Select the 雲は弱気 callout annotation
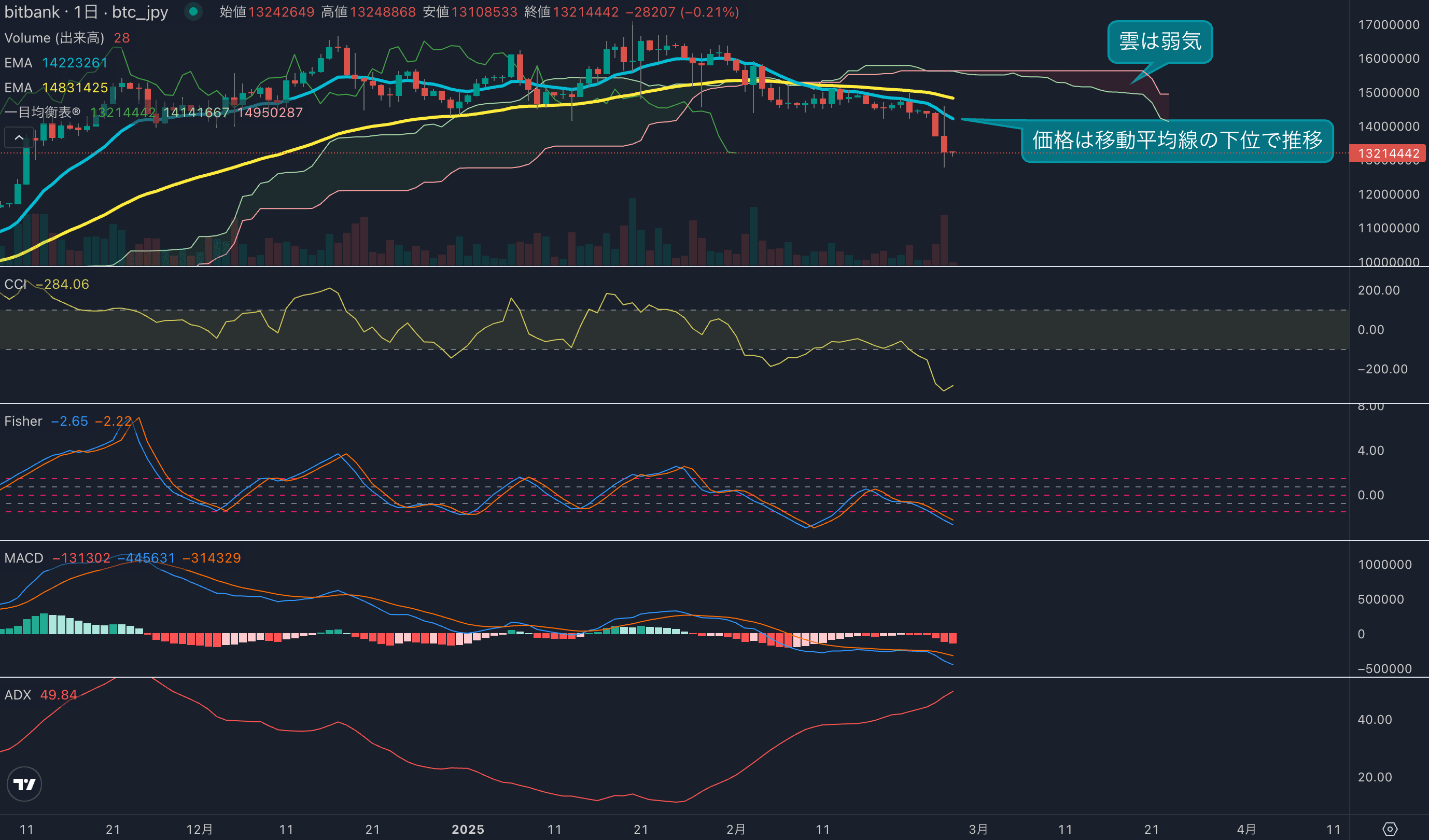 point(1160,41)
